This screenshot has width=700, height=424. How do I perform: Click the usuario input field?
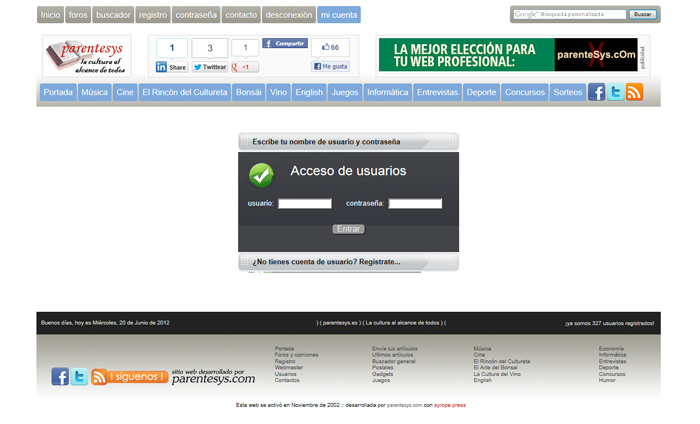(x=304, y=204)
